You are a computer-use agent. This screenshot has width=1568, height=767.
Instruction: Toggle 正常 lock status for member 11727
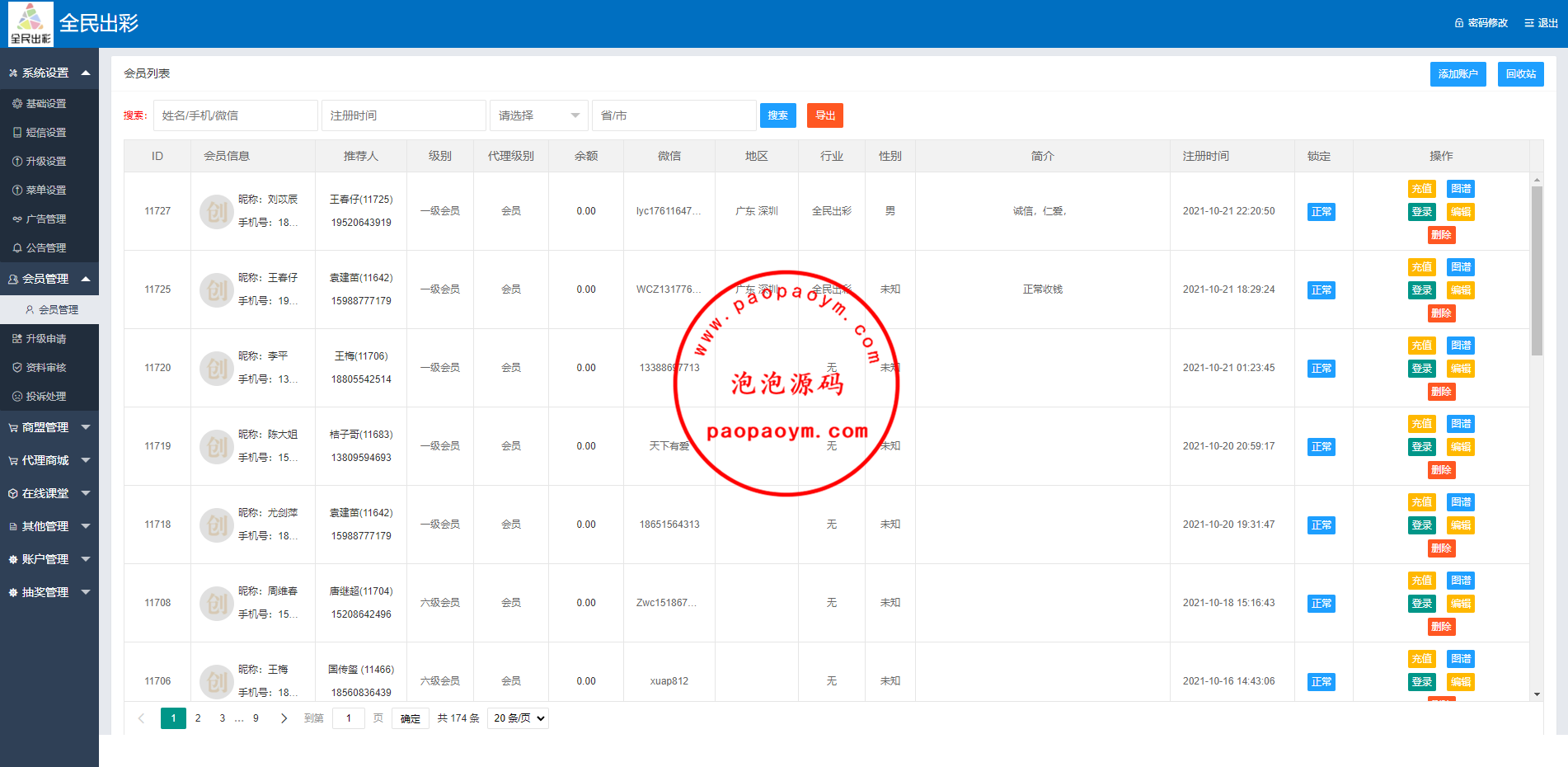(x=1321, y=212)
